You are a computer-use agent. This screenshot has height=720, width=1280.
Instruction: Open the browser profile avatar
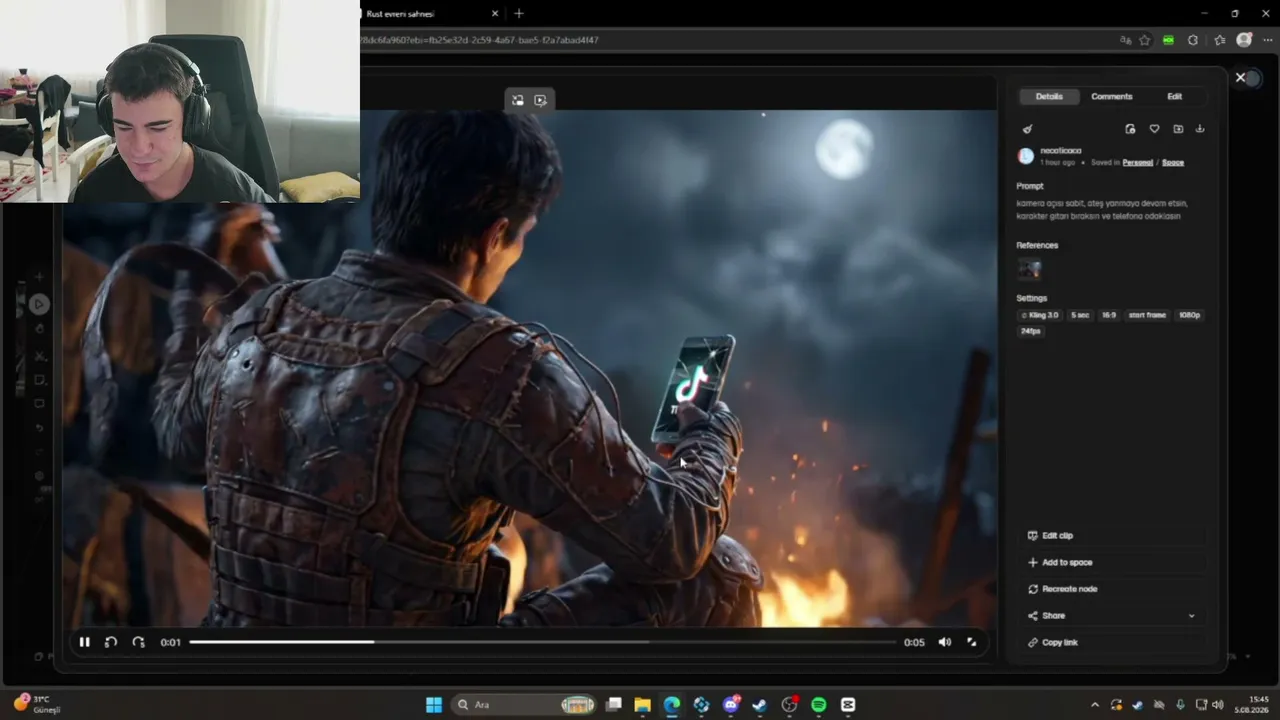1244,40
